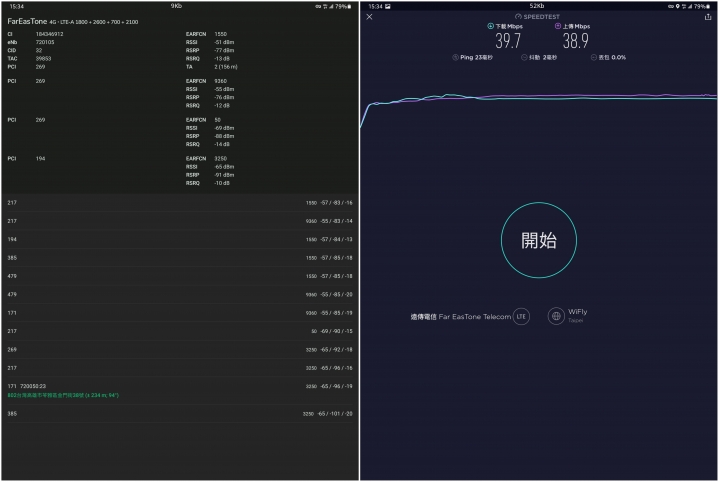Tap the speed result graph line

click(539, 99)
